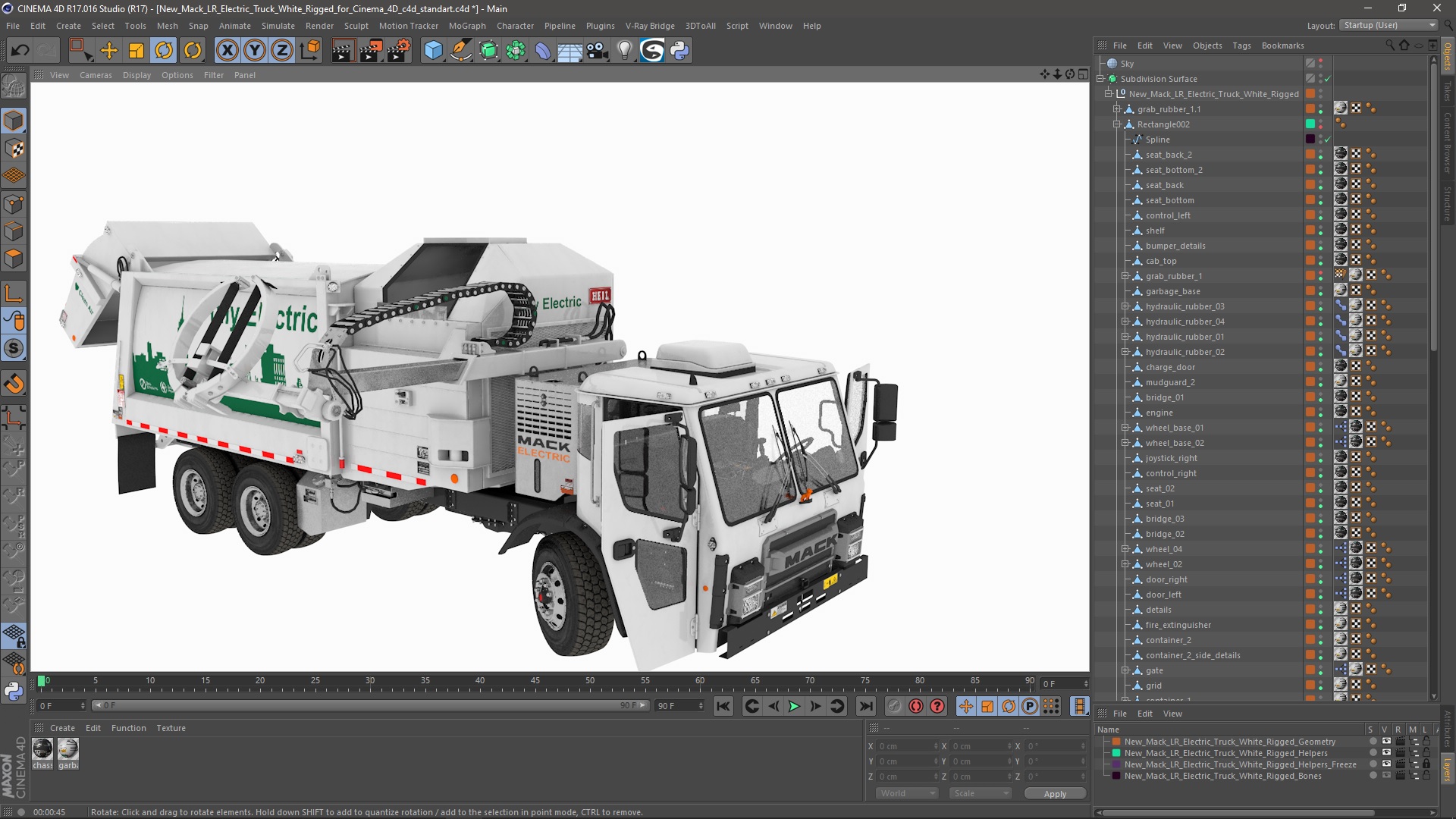Select the door_left object
1456x819 pixels.
click(x=1163, y=595)
